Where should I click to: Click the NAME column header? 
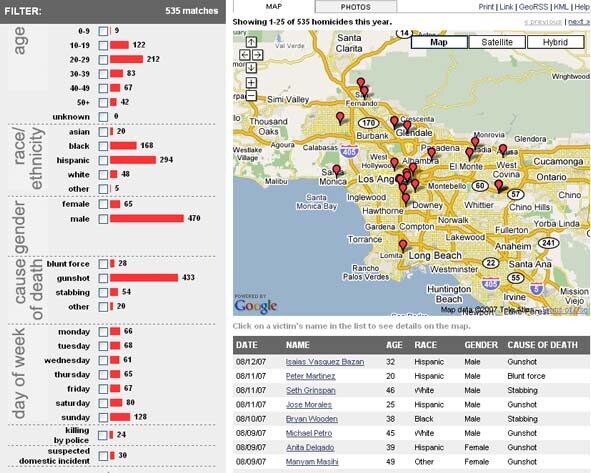pyautogui.click(x=297, y=345)
